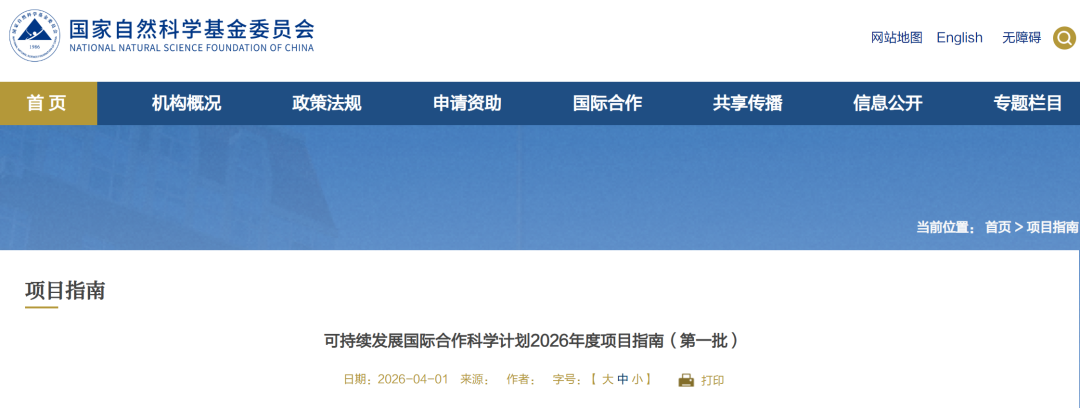This screenshot has height=408, width=1080.
Task: Enable 无障碍 accessibility mode
Action: [1021, 38]
